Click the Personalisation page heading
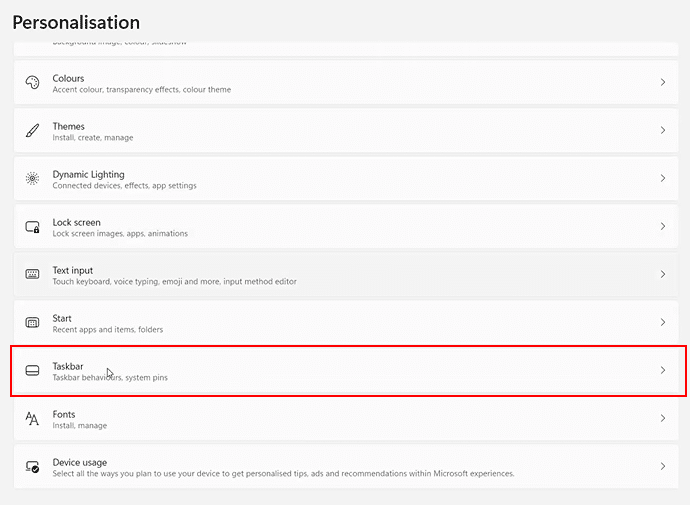 coord(76,22)
